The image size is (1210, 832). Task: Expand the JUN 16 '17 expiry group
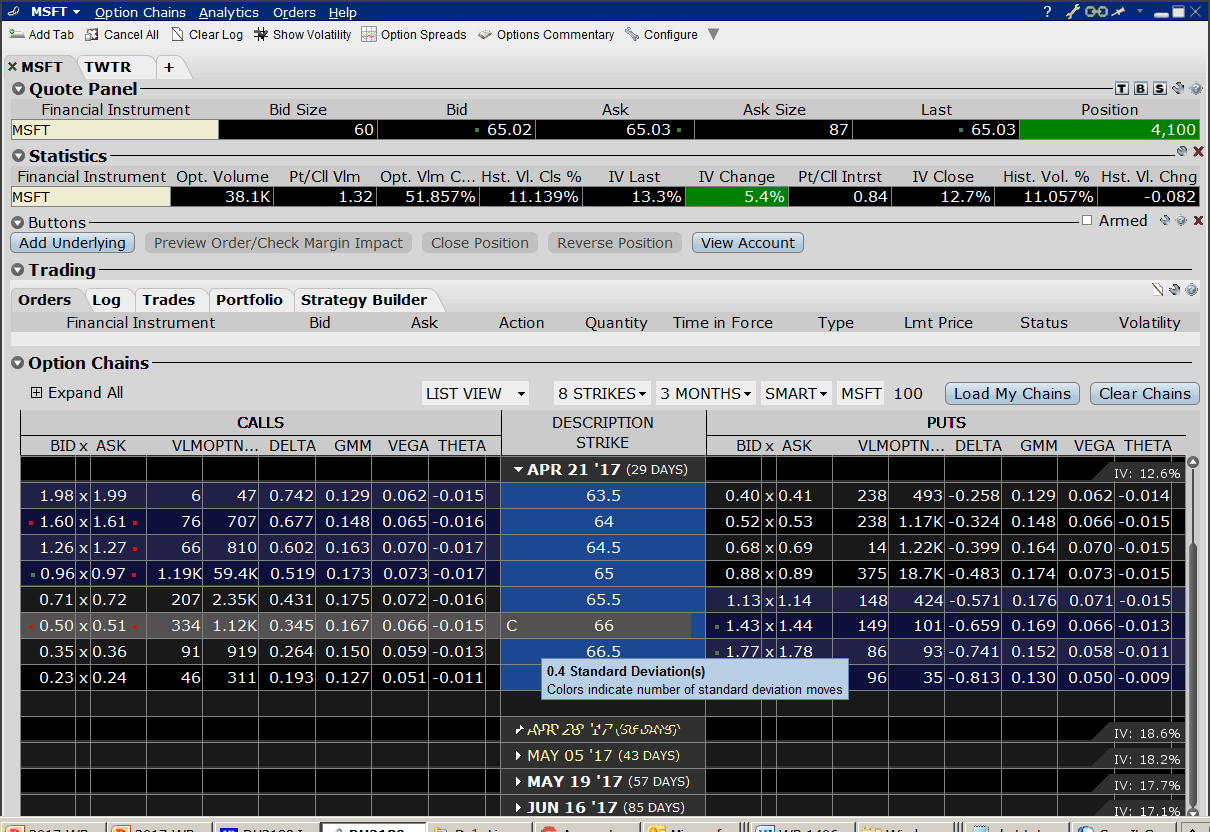(519, 808)
